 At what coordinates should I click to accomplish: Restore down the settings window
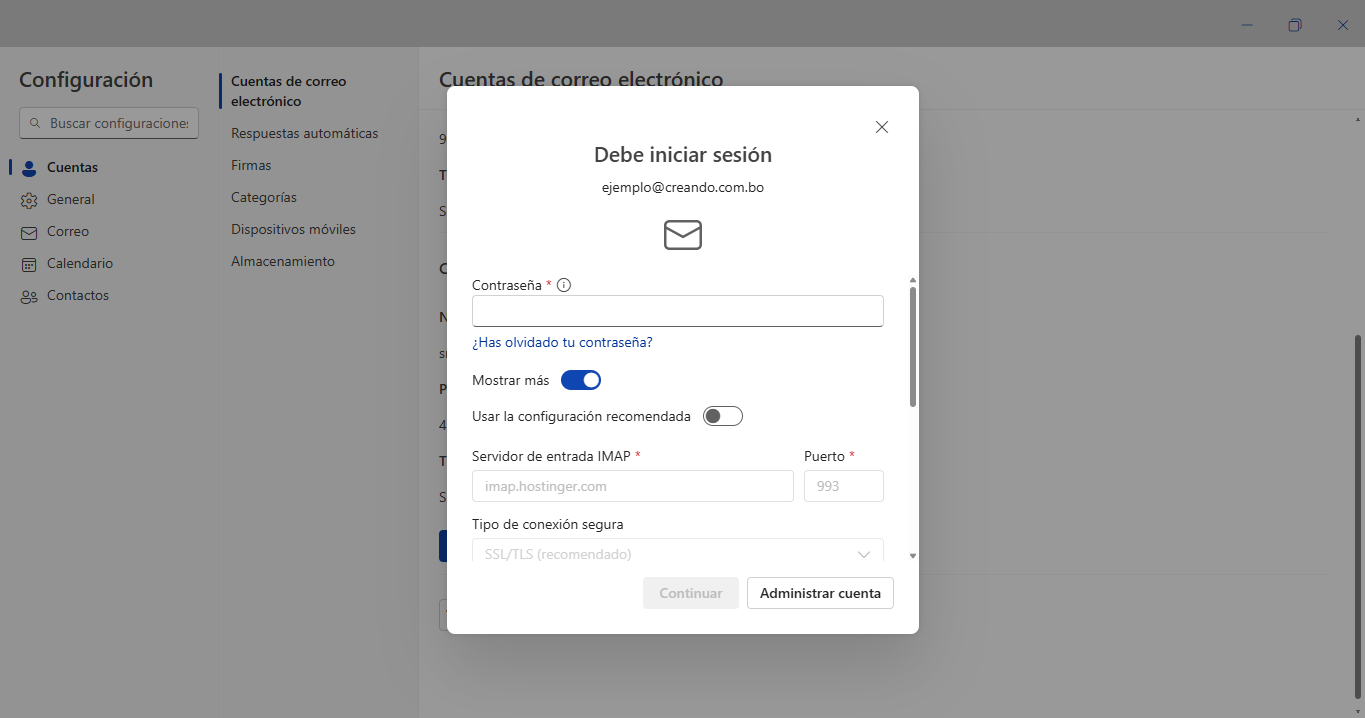tap(1295, 25)
